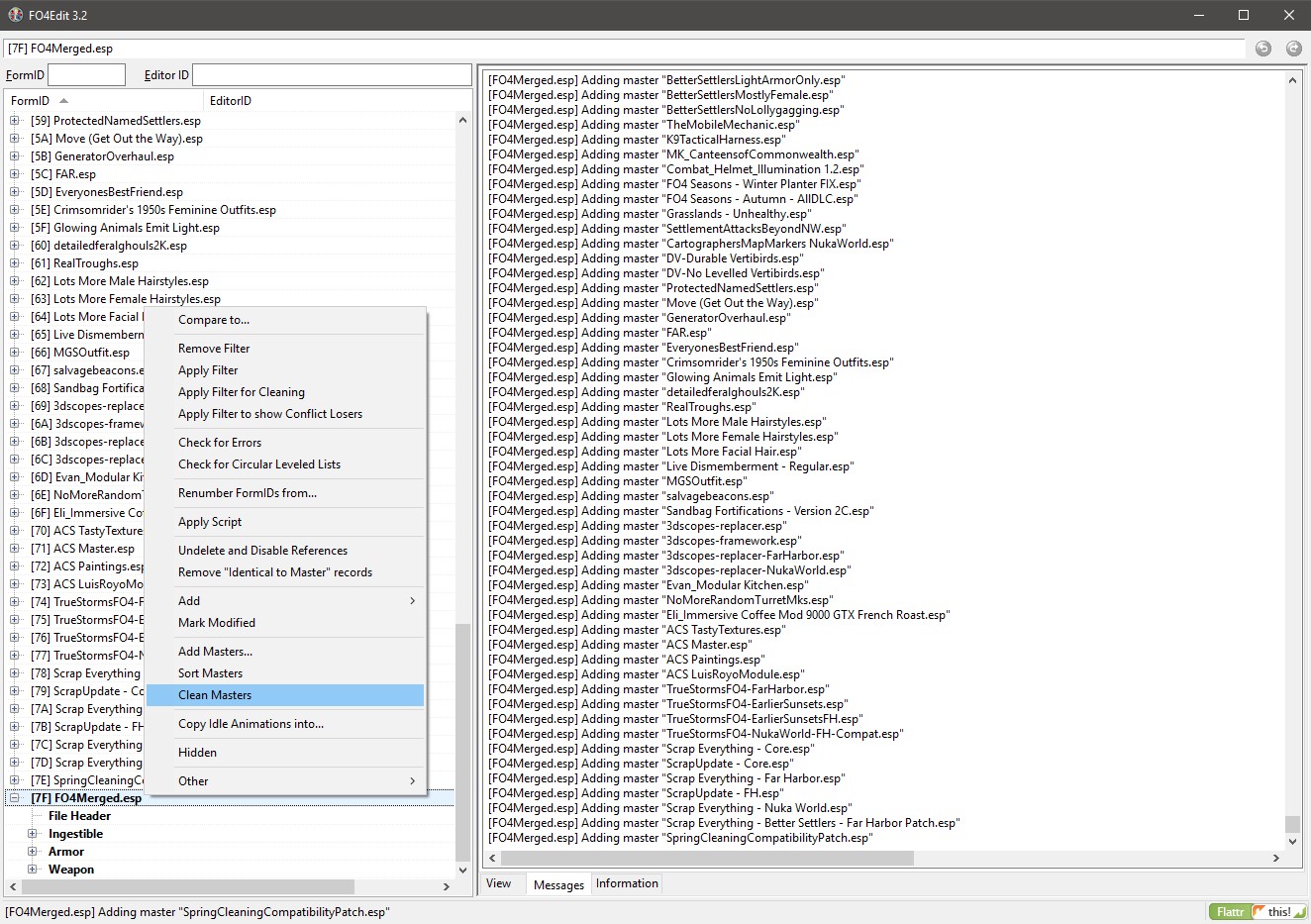Click the EditorID column header
Image resolution: width=1311 pixels, height=924 pixels.
click(337, 101)
